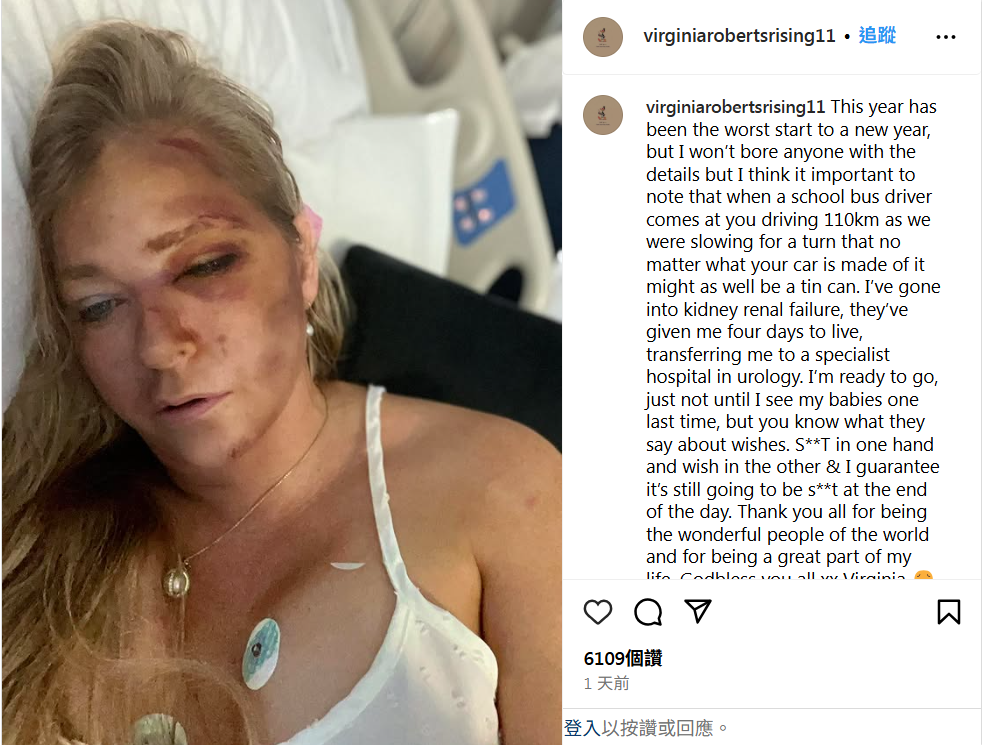Share the post using the paper plane icon
Viewport: 982px width, 745px height.
pos(698,611)
